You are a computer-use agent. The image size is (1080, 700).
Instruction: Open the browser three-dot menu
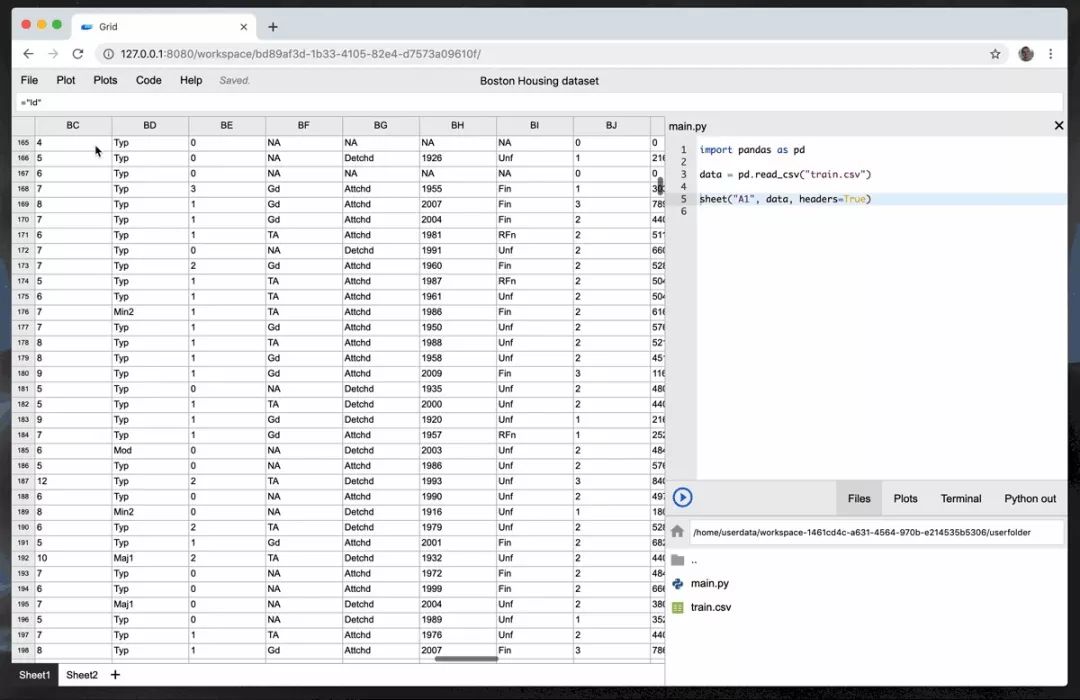tap(1050, 54)
